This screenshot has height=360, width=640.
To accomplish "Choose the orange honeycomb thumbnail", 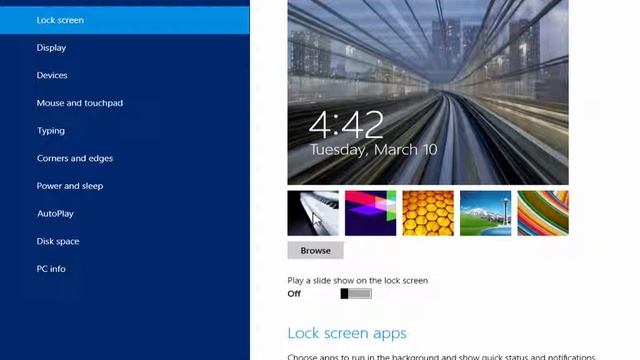I will coord(428,213).
